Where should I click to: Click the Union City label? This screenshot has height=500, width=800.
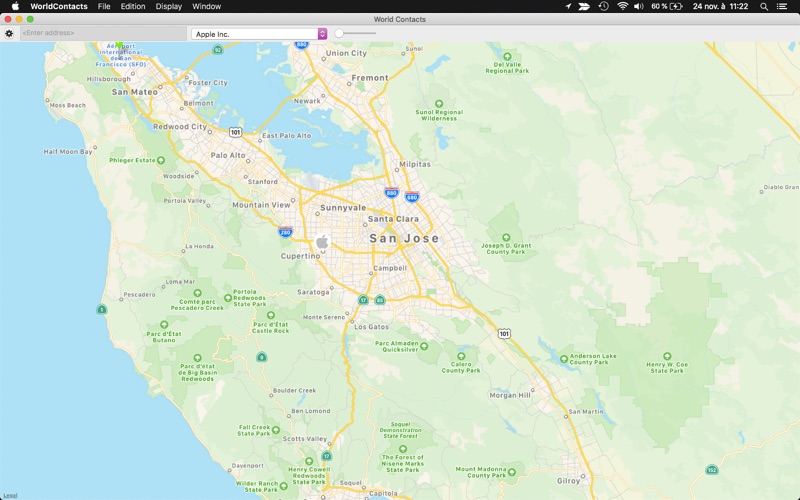click(x=346, y=53)
